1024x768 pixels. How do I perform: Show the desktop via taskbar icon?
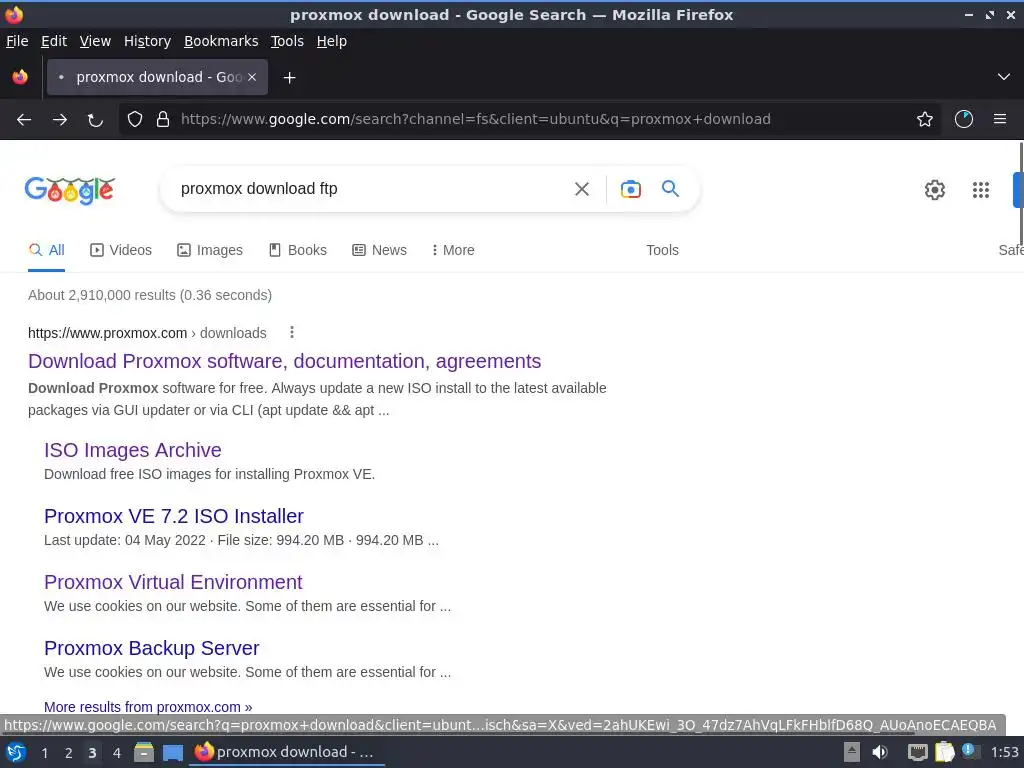click(x=172, y=753)
